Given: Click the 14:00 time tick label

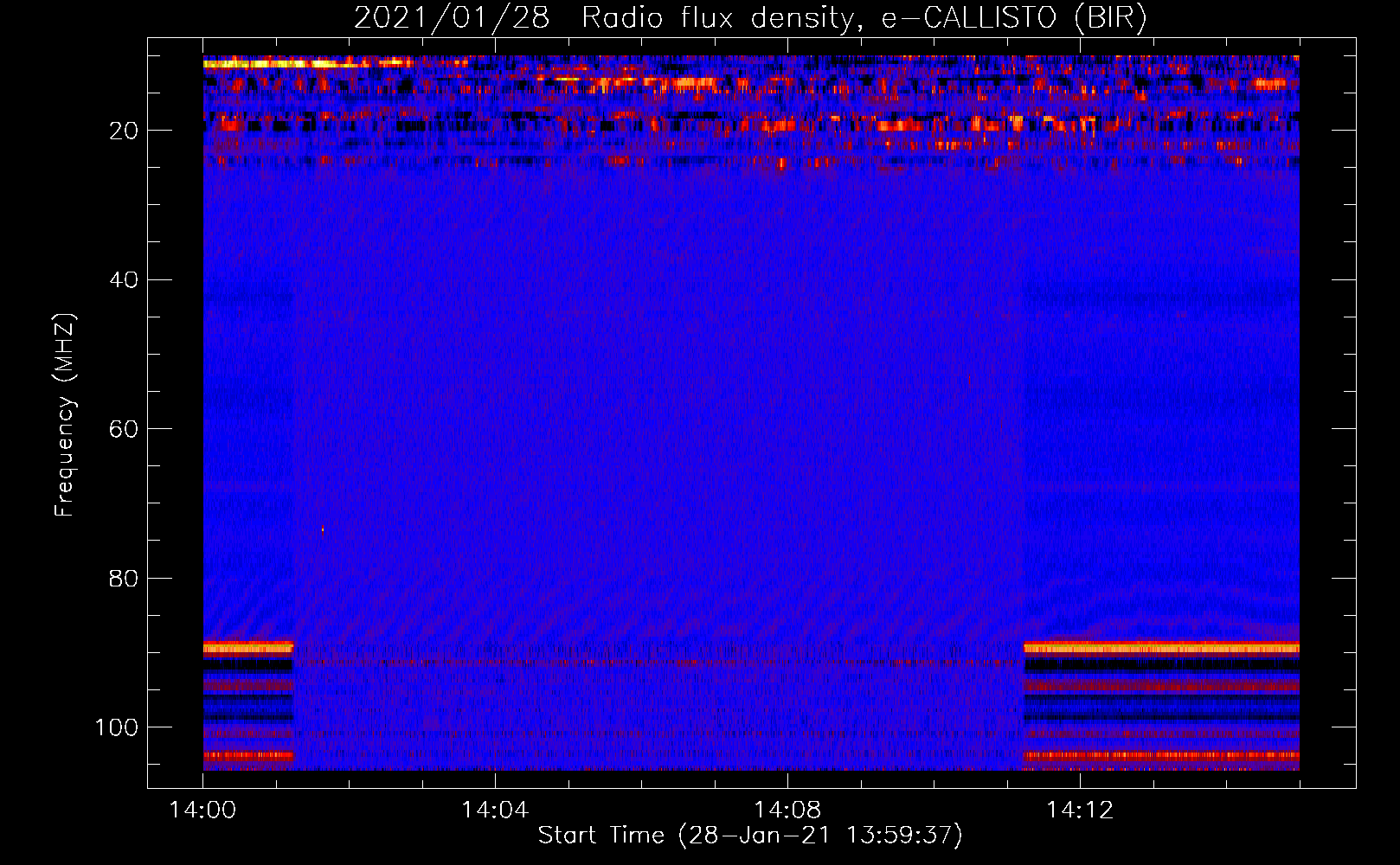Looking at the screenshot, I should (203, 811).
